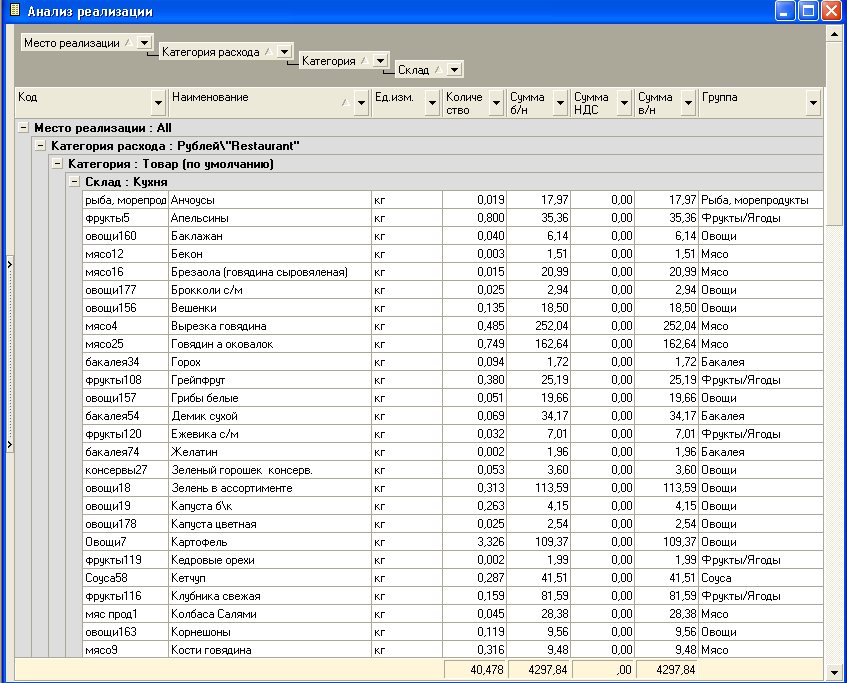This screenshot has width=847, height=683.
Task: Open the Код column filter dropdown
Action: (x=157, y=102)
